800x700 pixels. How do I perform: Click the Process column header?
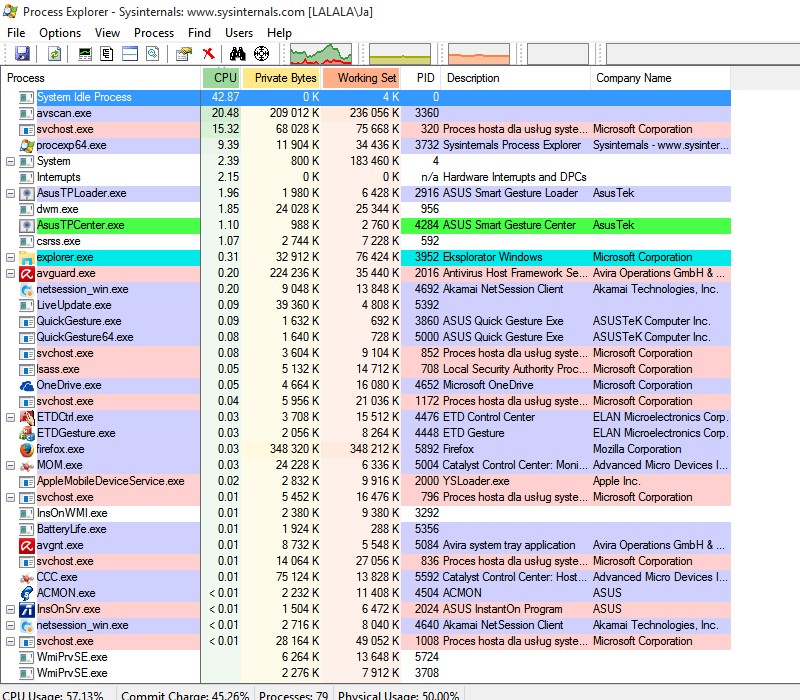101,78
